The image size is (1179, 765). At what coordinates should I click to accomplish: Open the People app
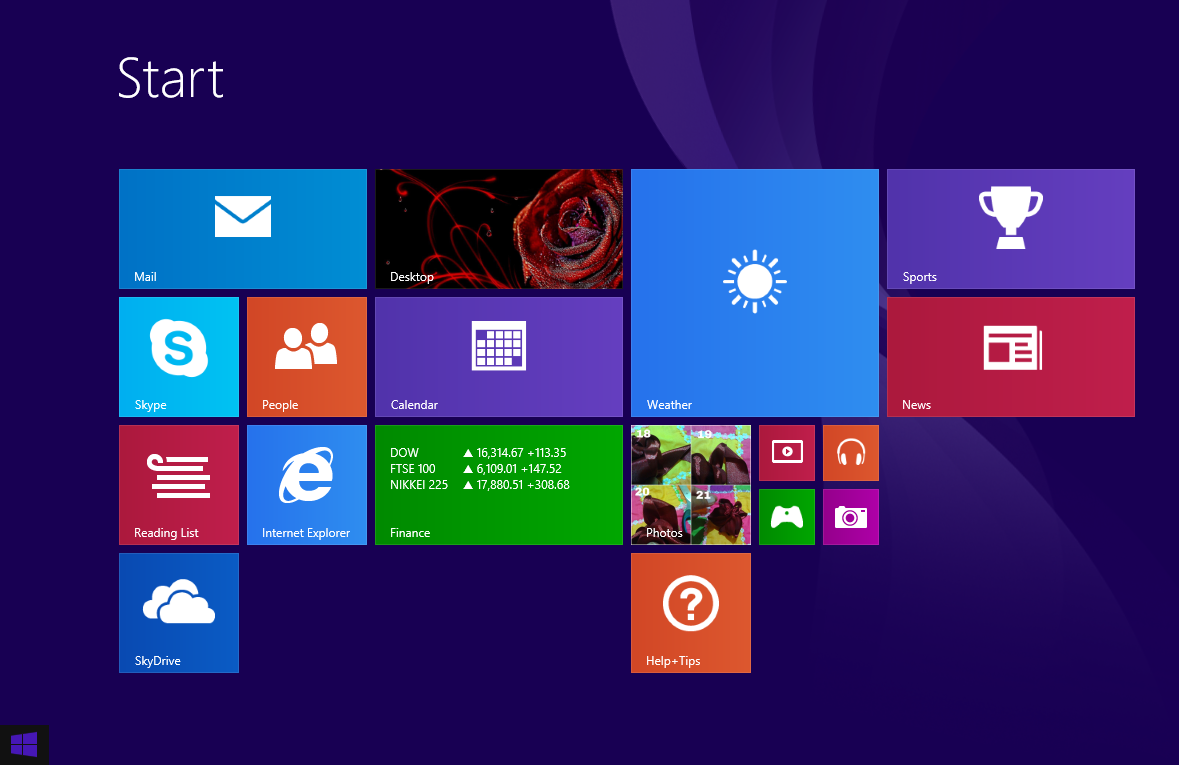pyautogui.click(x=306, y=356)
